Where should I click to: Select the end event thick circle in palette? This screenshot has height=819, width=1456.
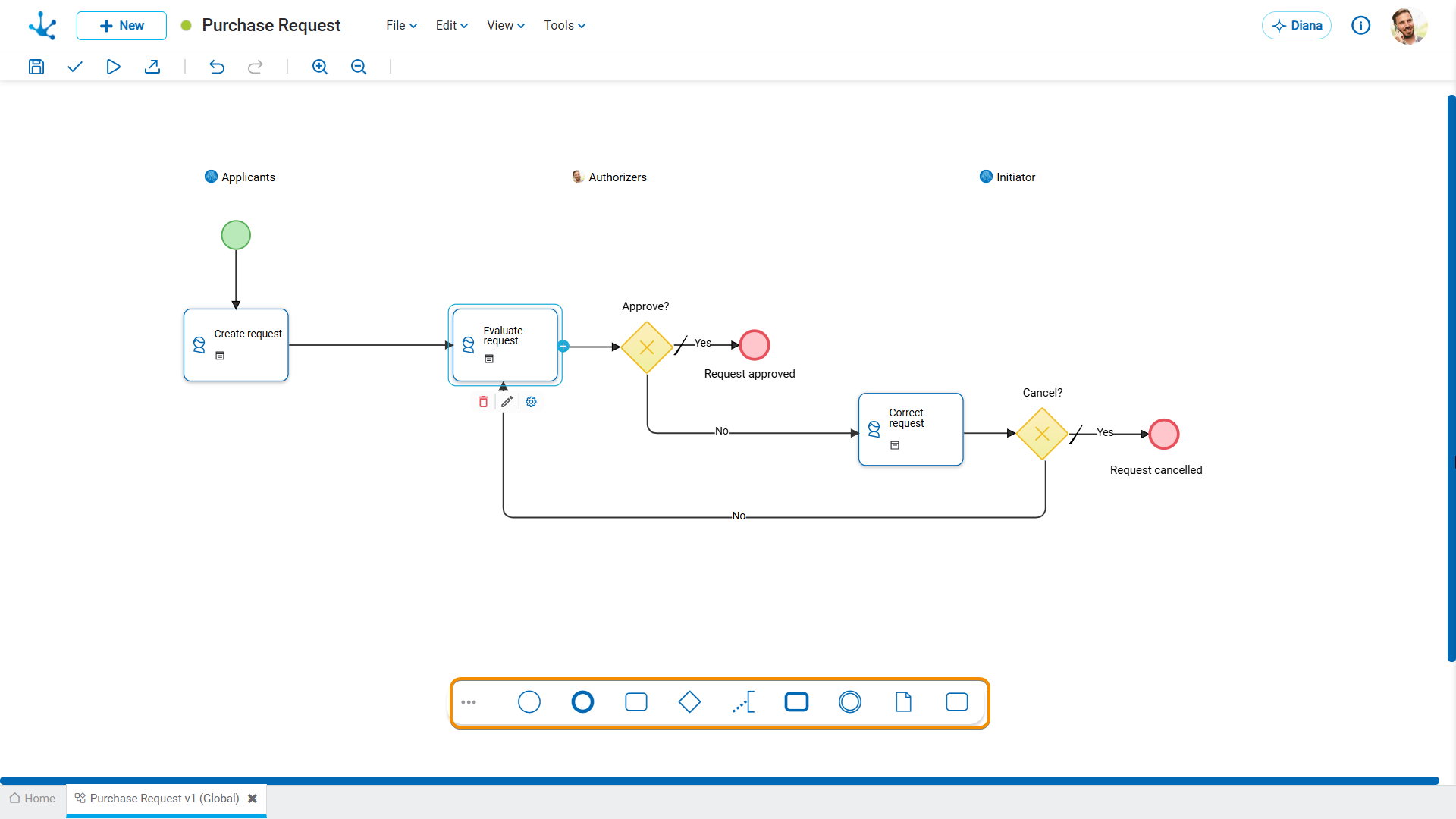582,702
